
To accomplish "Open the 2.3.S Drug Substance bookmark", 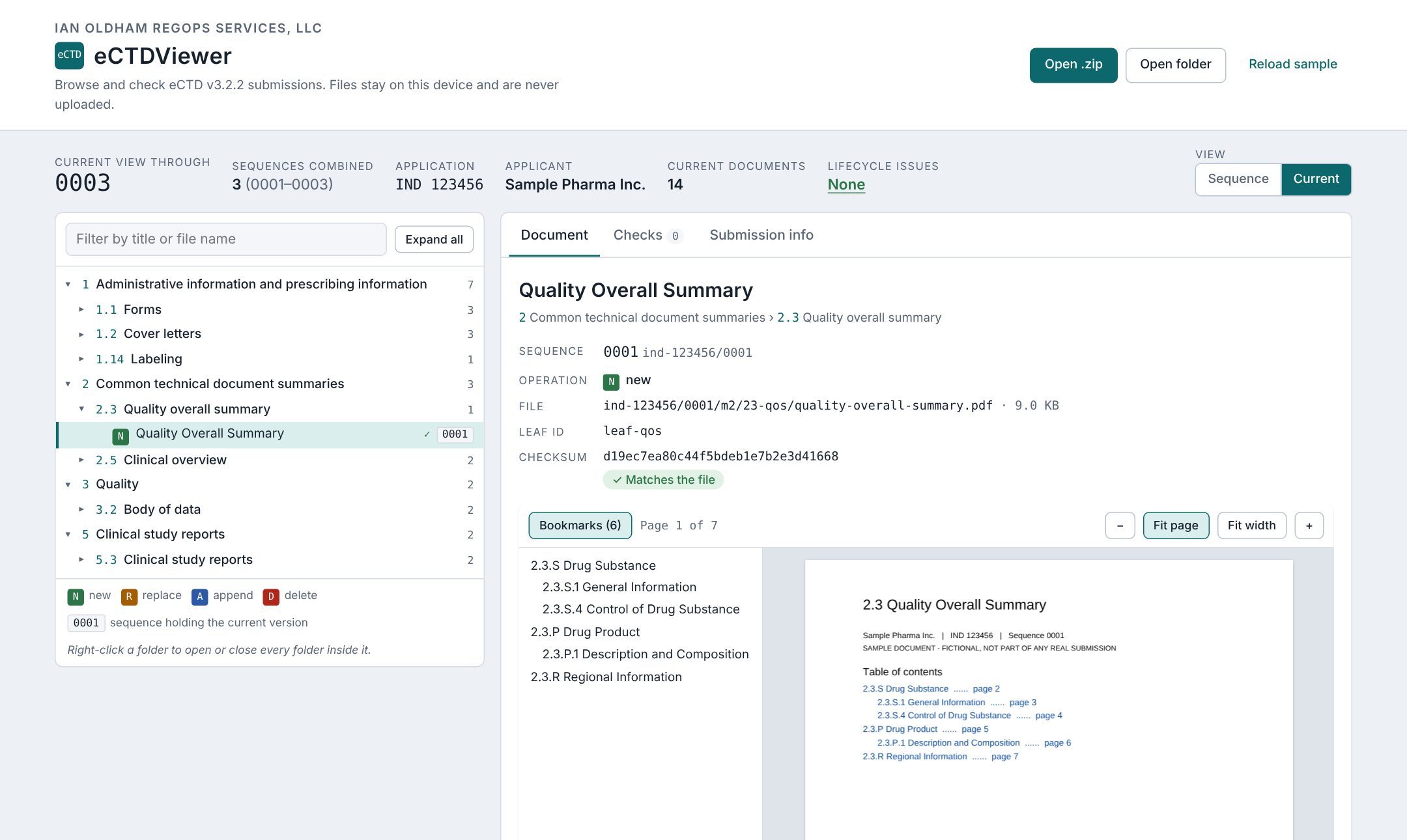I will click(593, 565).
